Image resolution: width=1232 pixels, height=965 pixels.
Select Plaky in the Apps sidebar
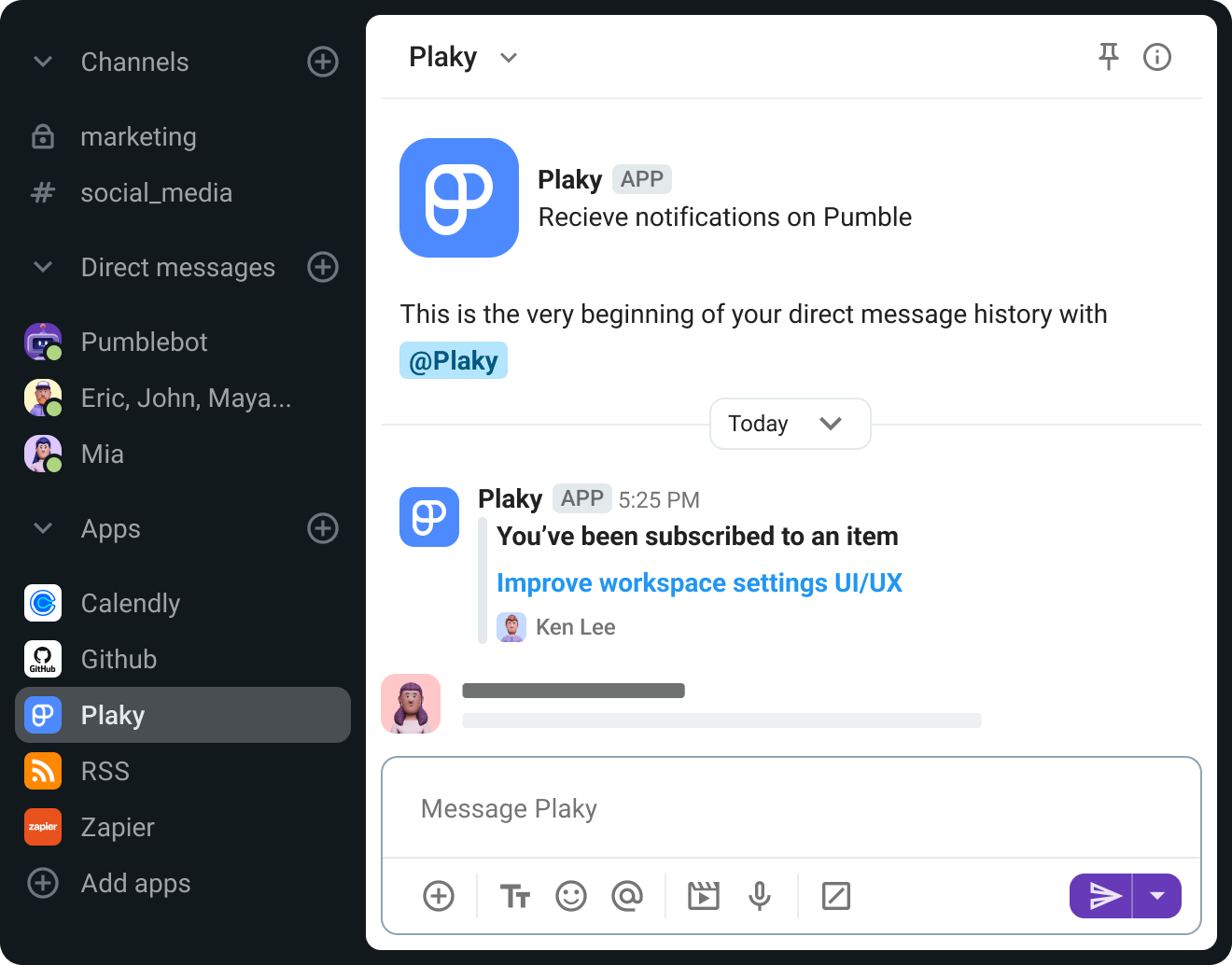pyautogui.click(x=183, y=715)
